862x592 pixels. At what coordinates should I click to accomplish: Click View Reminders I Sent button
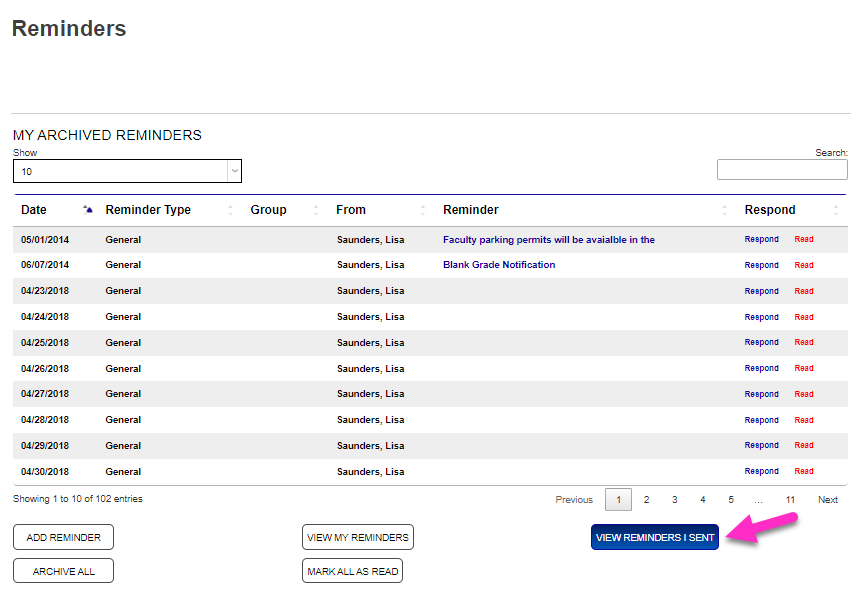655,537
